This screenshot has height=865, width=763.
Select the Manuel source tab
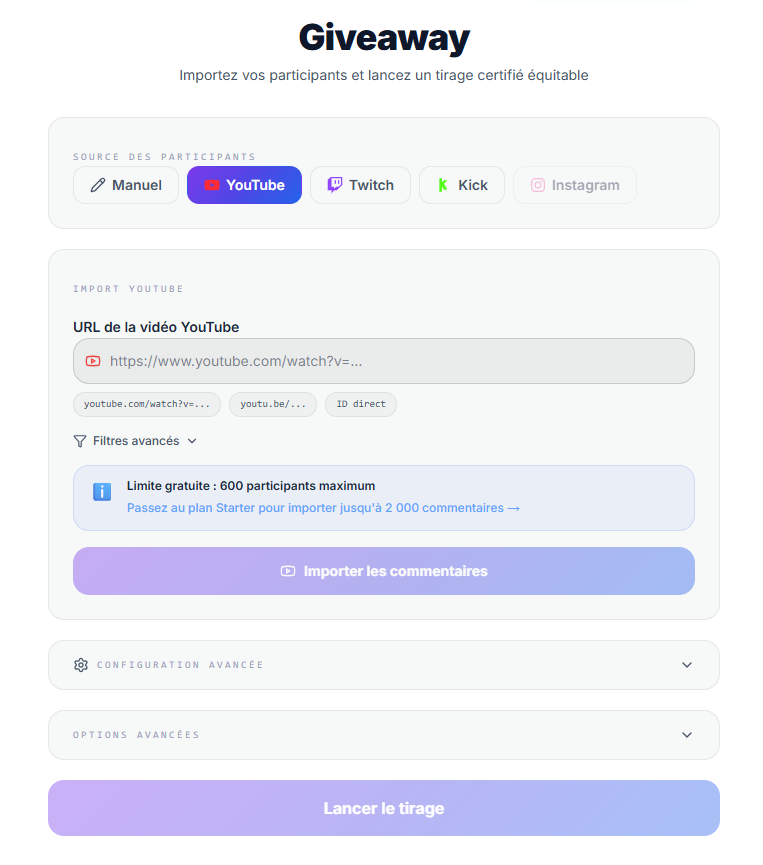tap(126, 185)
